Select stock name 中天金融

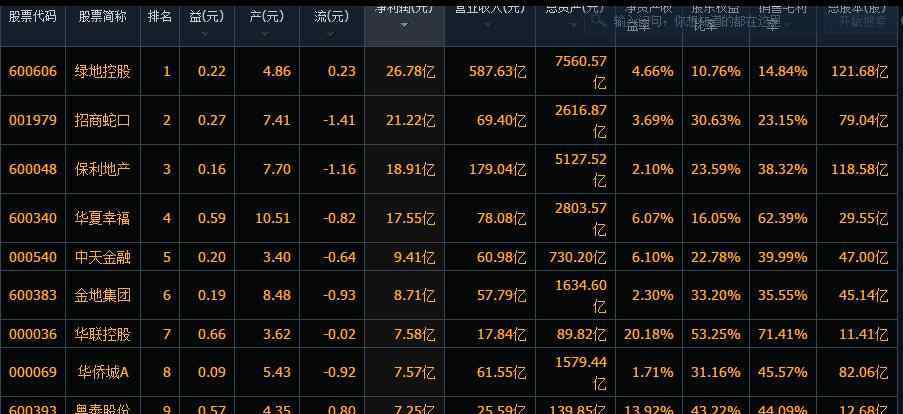[x=103, y=257]
